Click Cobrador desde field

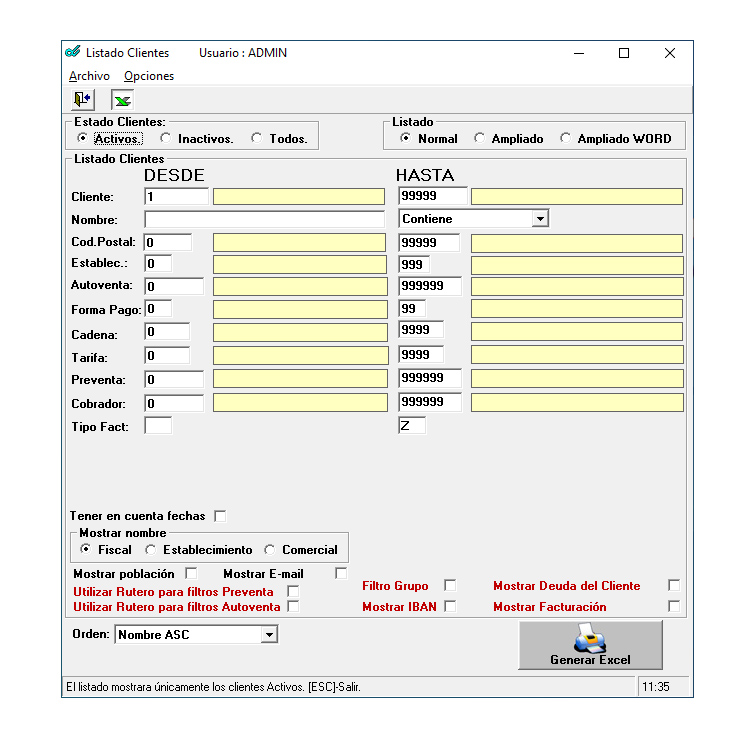(x=174, y=403)
